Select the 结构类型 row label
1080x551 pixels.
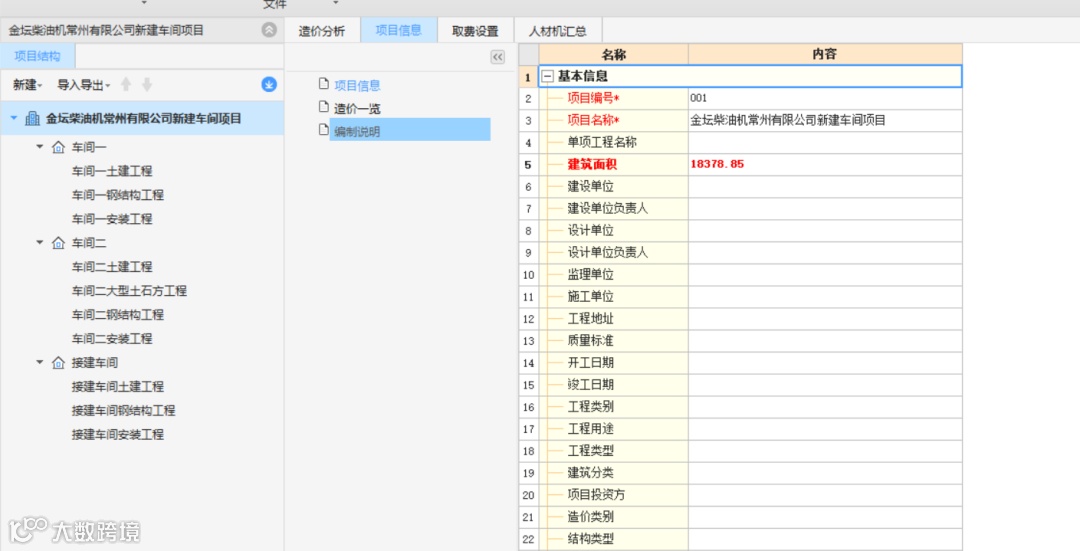coord(590,539)
